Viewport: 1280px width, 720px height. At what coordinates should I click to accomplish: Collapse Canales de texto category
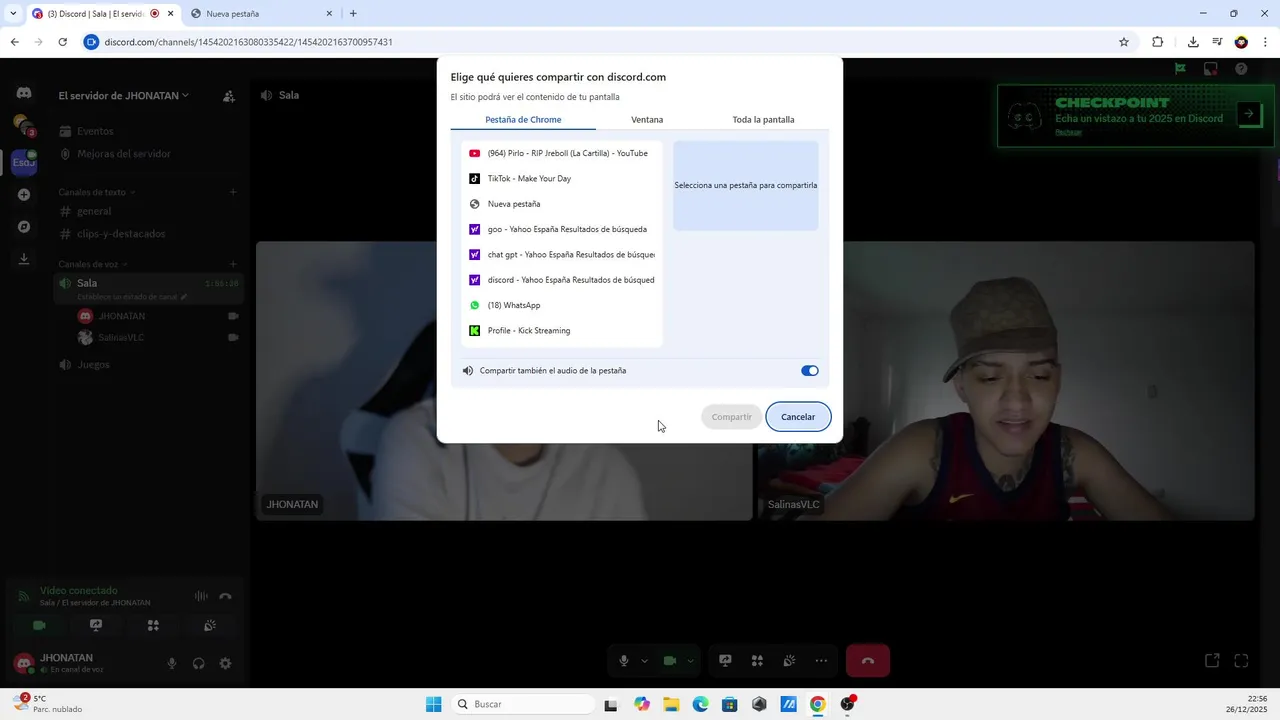pyautogui.click(x=97, y=192)
